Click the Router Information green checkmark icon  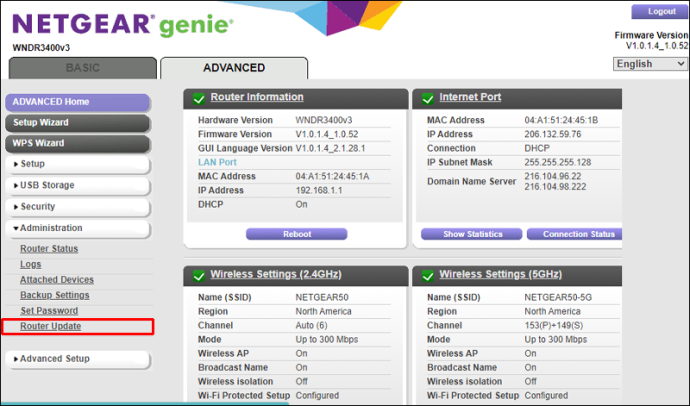pos(199,99)
